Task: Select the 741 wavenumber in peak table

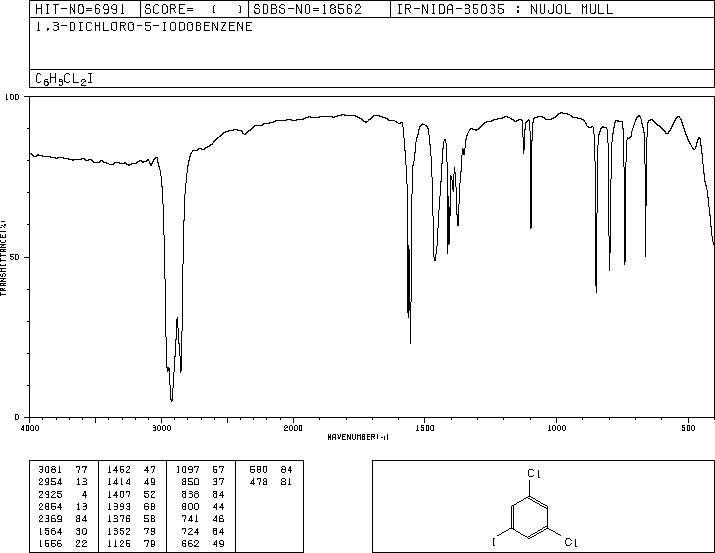Action: pyautogui.click(x=190, y=519)
